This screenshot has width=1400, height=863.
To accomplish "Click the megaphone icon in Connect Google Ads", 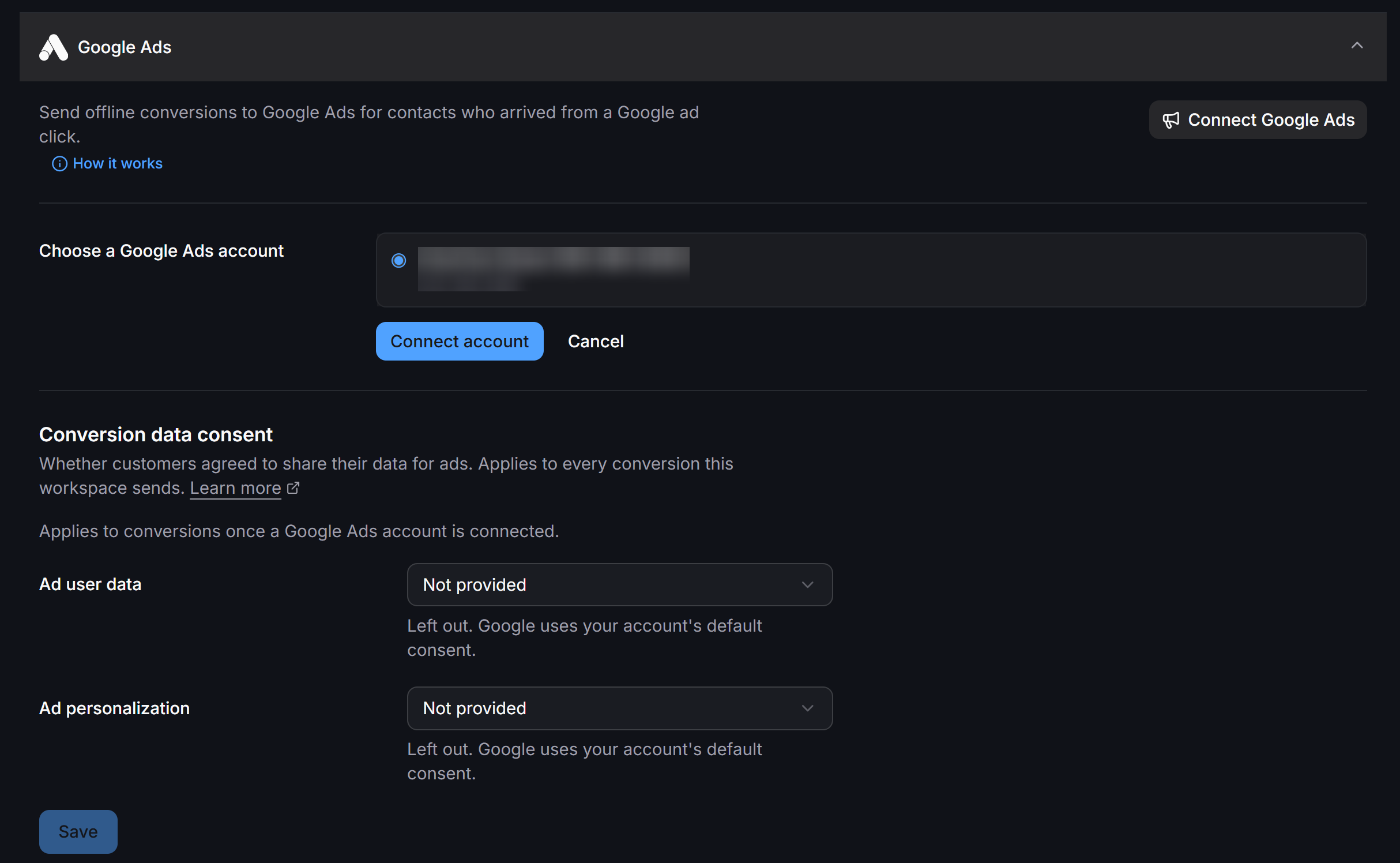I will [1171, 120].
